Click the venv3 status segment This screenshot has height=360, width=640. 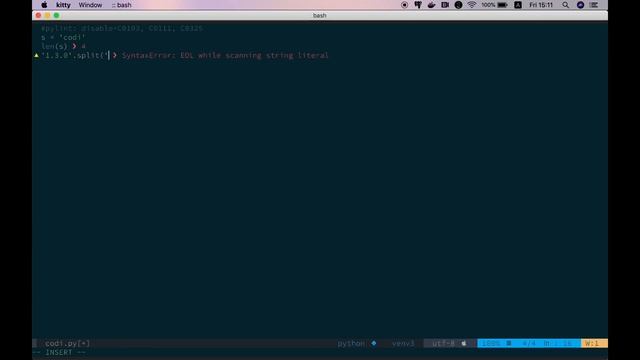point(403,343)
